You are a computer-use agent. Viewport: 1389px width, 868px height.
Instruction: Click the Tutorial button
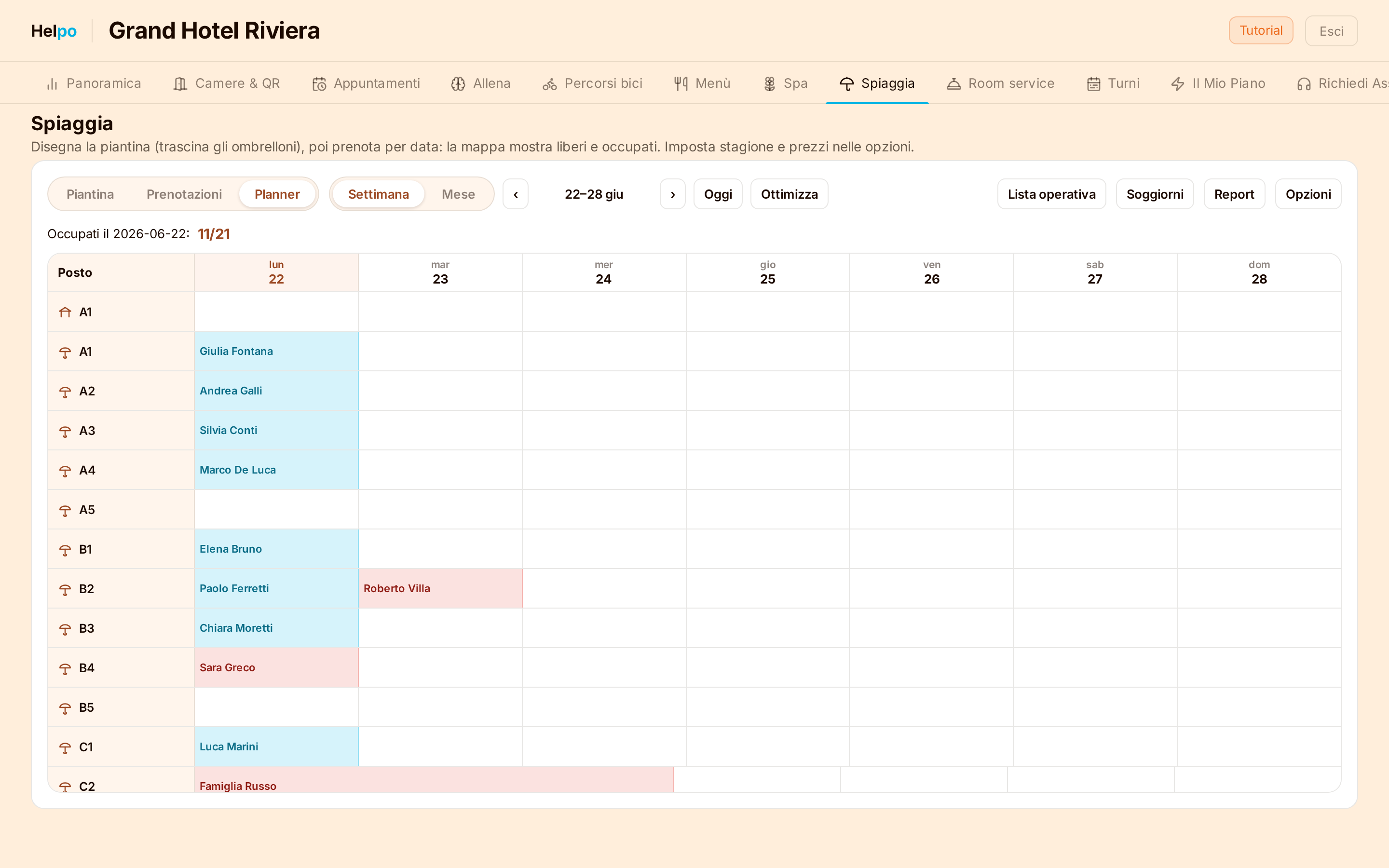click(1260, 30)
